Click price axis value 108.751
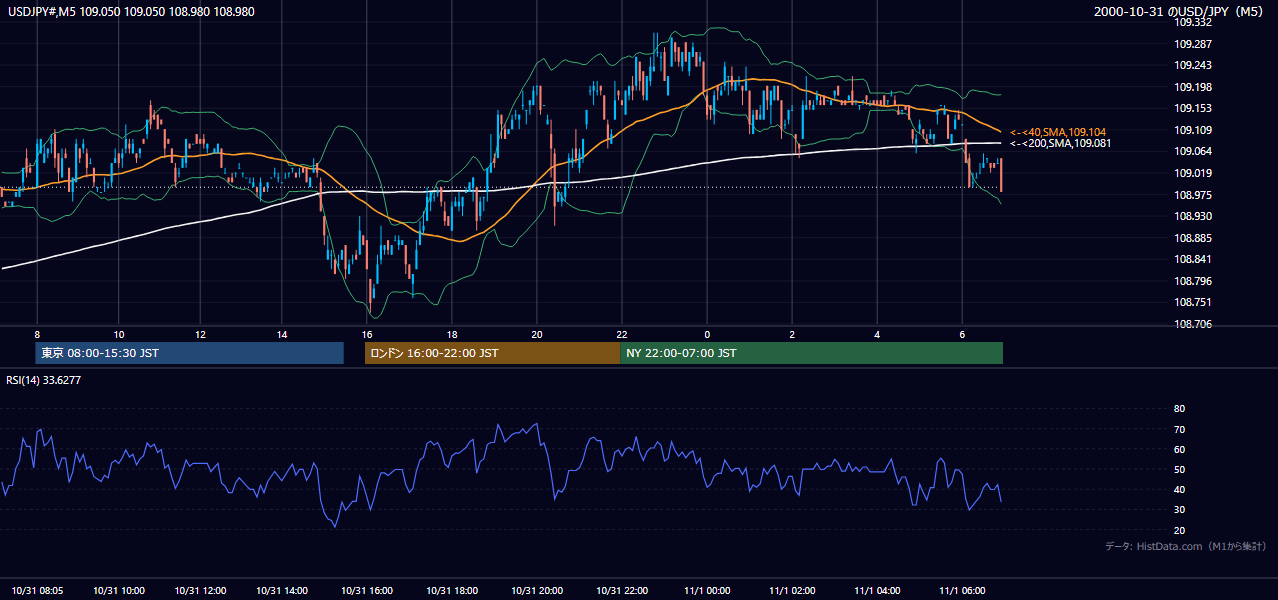 1193,302
